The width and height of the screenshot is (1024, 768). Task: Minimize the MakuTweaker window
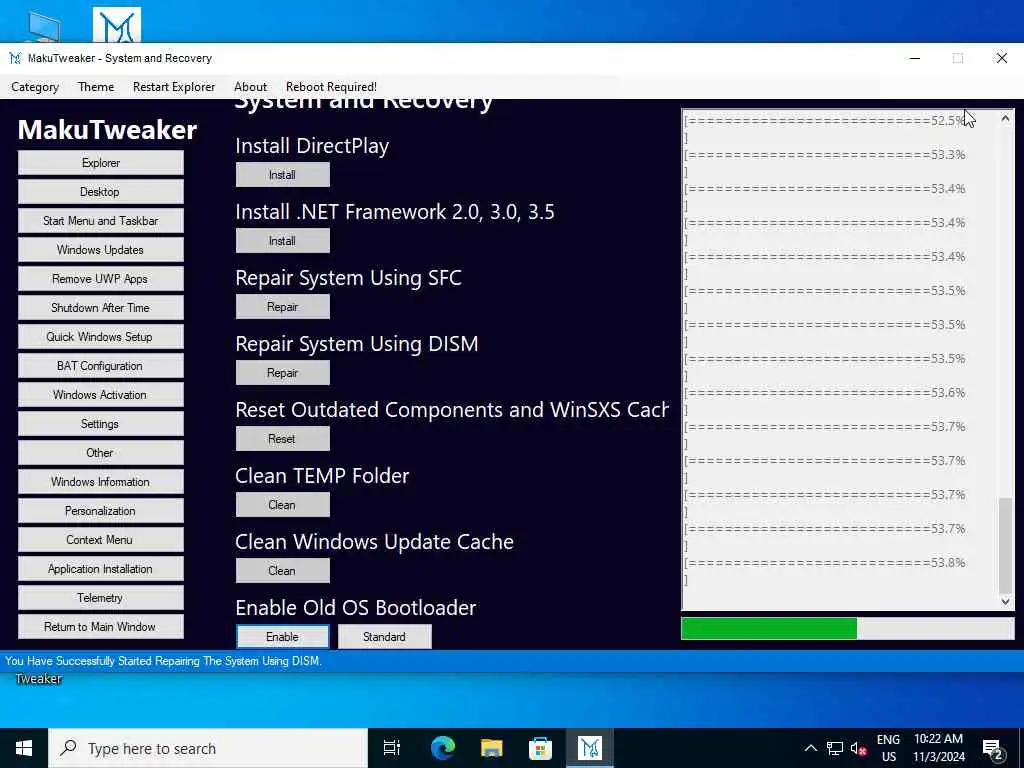tap(915, 58)
